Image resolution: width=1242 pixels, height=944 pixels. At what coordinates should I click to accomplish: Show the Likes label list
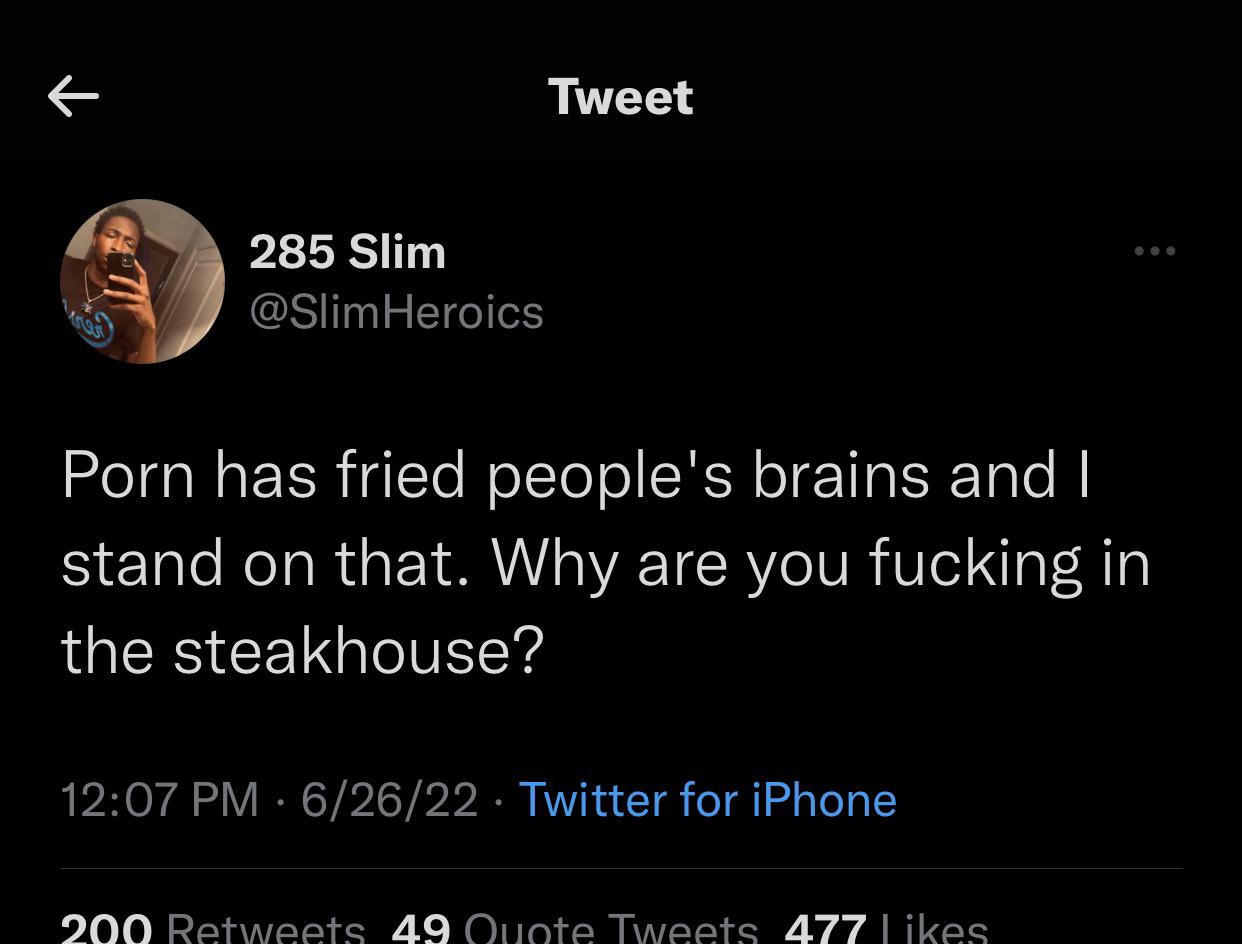(x=933, y=930)
